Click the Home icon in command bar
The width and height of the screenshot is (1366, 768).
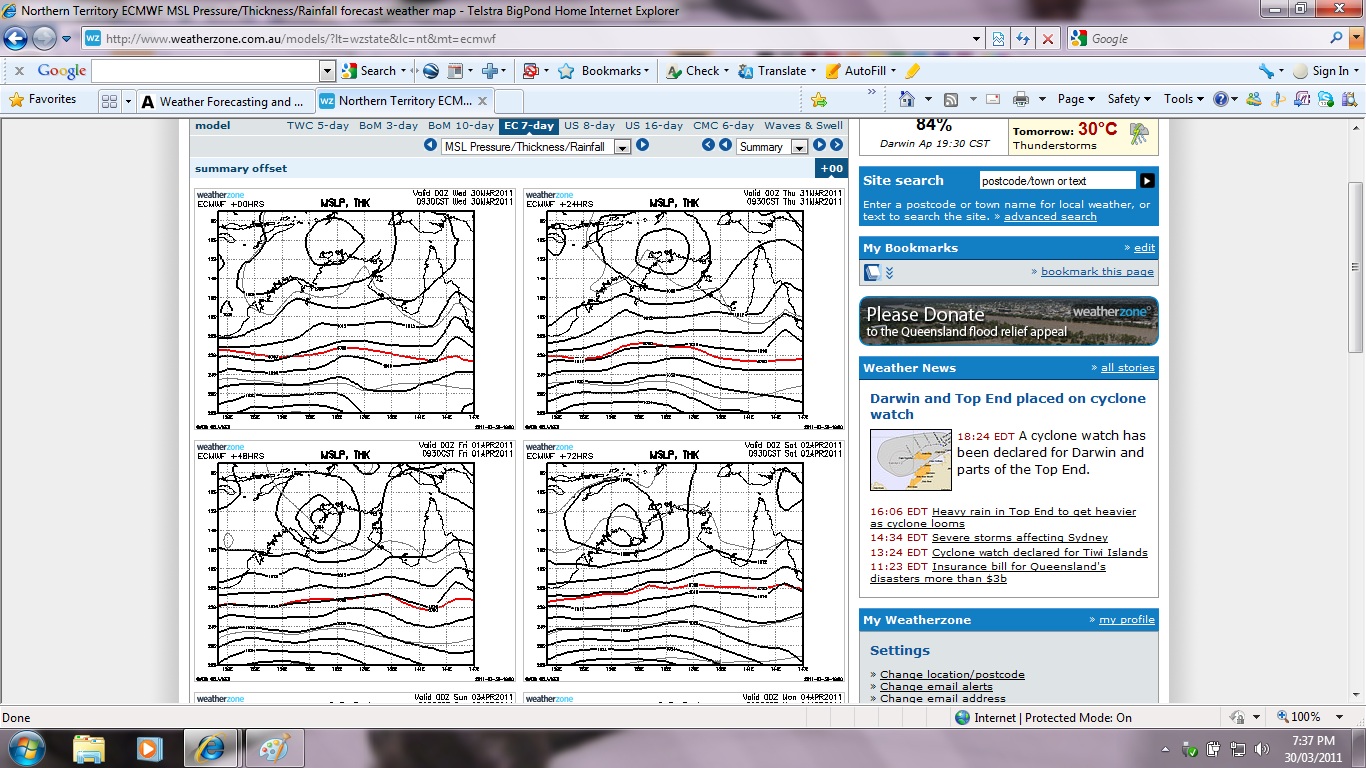pos(907,99)
